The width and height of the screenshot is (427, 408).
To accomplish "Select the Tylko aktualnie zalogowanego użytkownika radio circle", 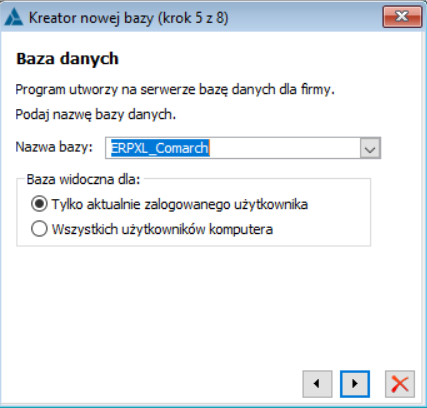I will coord(39,204).
